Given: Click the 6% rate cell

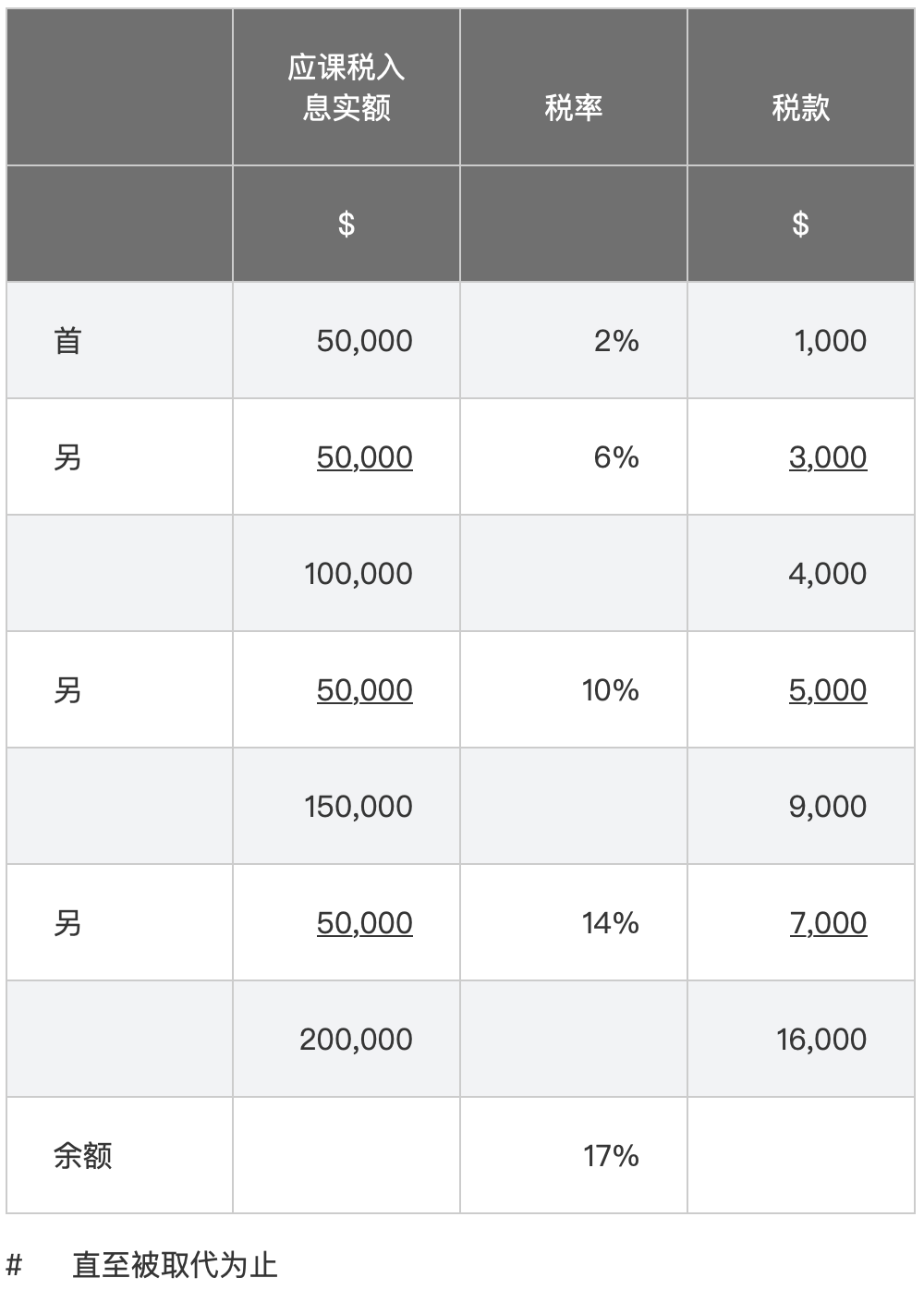Looking at the screenshot, I should 574,456.
